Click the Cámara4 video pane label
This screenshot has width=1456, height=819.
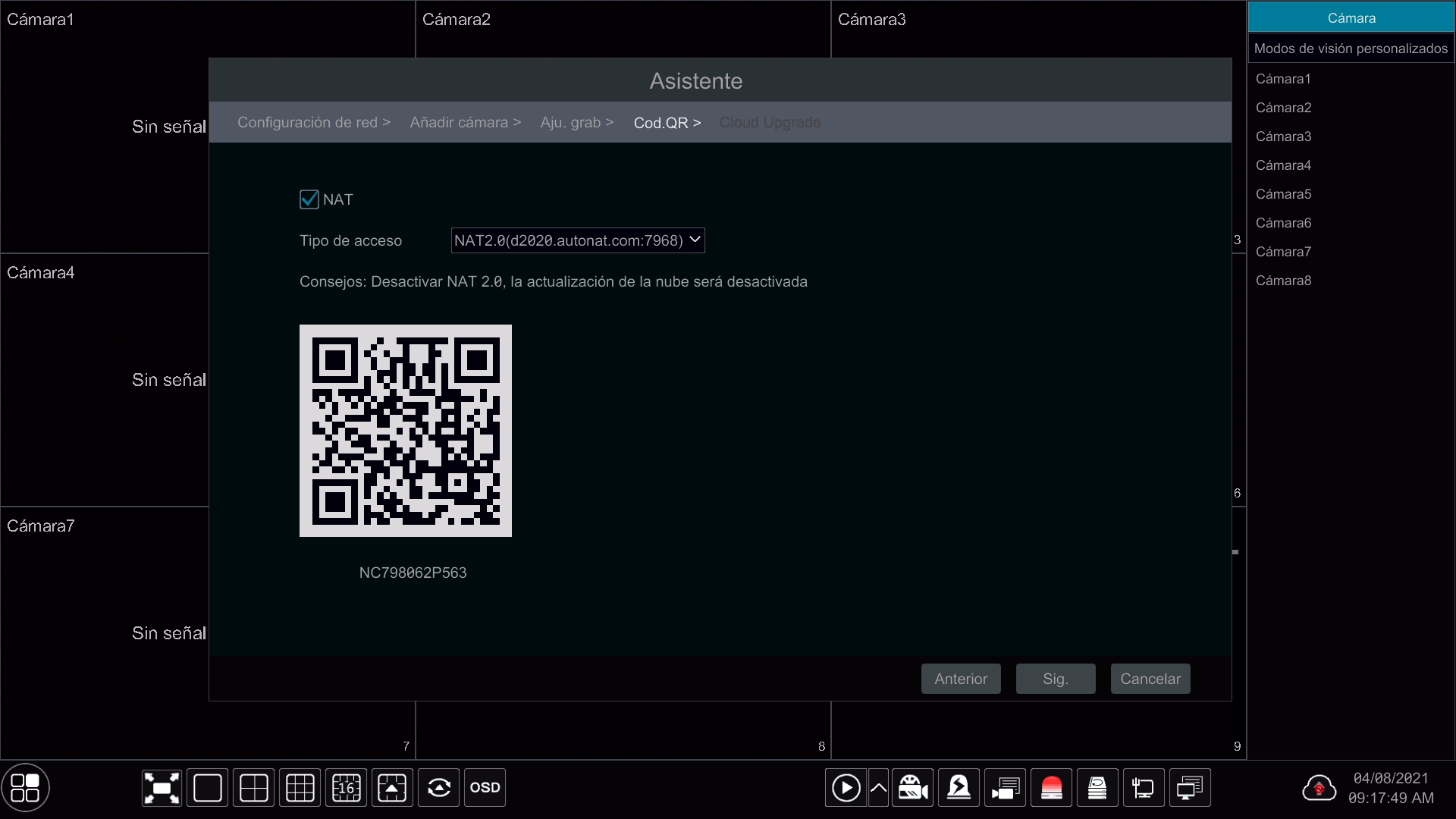coord(41,273)
